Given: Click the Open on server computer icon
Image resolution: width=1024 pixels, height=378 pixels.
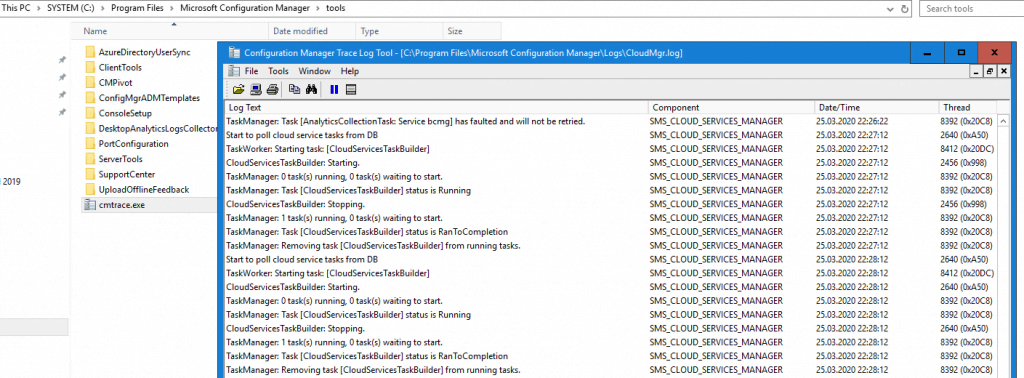Looking at the screenshot, I should coord(256,89).
